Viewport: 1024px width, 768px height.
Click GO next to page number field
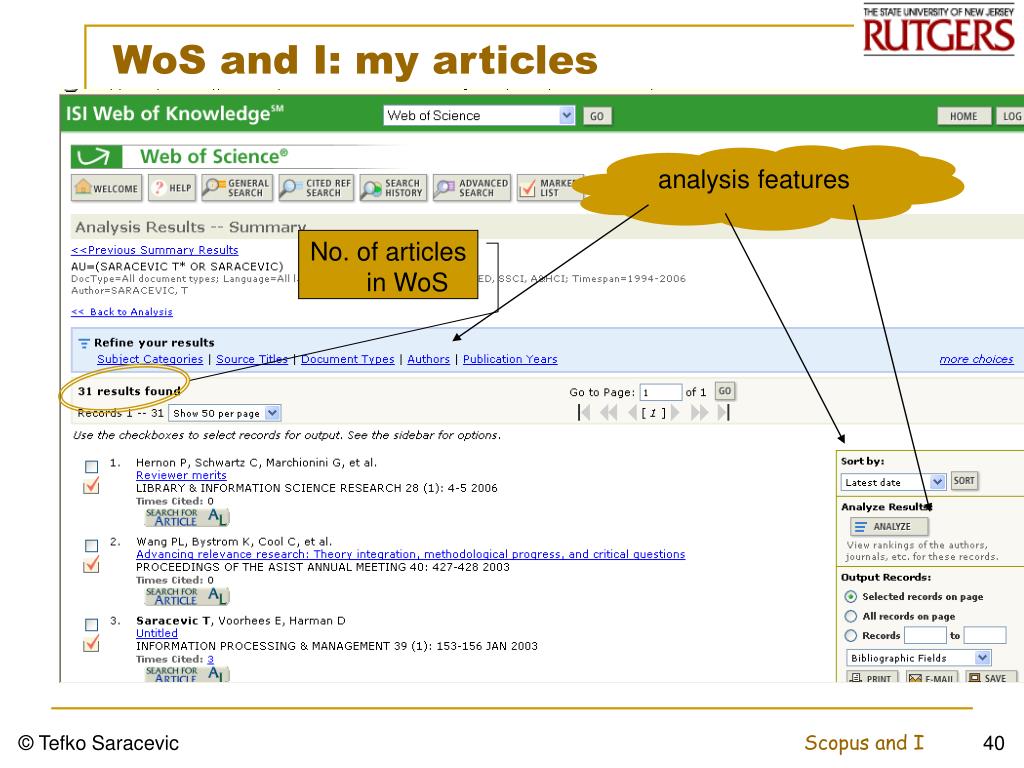click(x=725, y=391)
